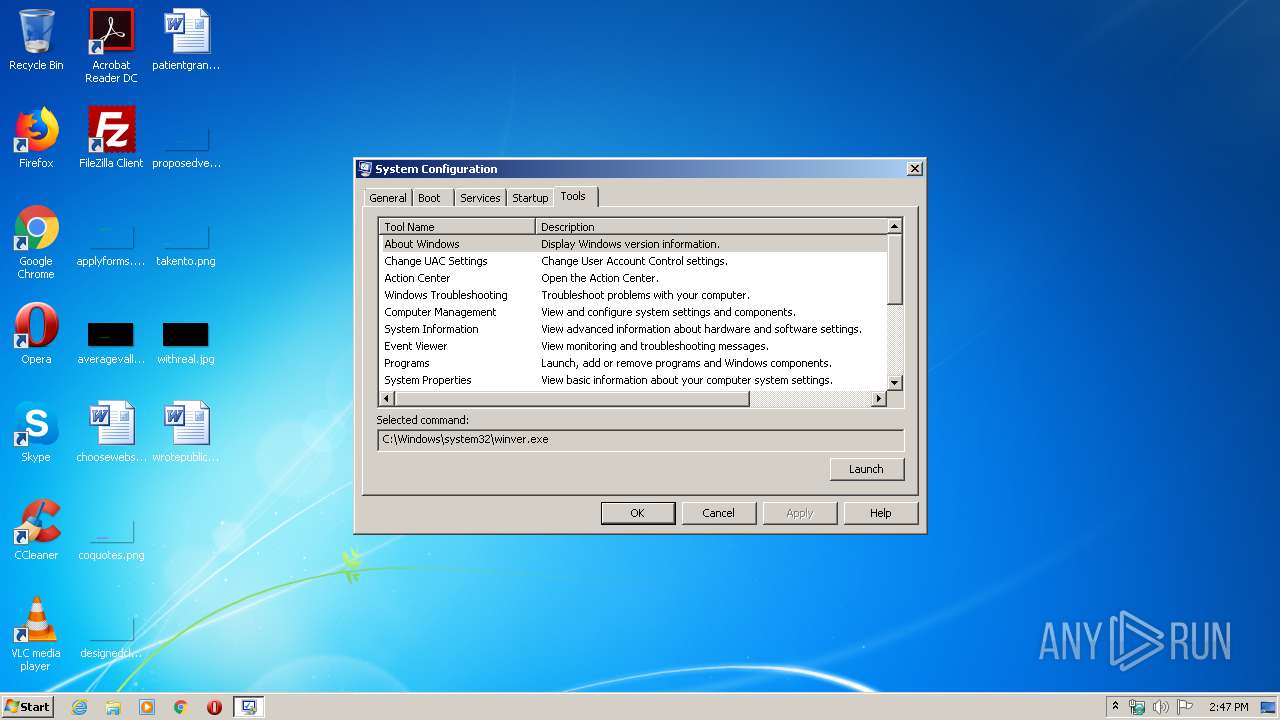
Task: Close the System Configuration dialog
Action: coord(914,169)
